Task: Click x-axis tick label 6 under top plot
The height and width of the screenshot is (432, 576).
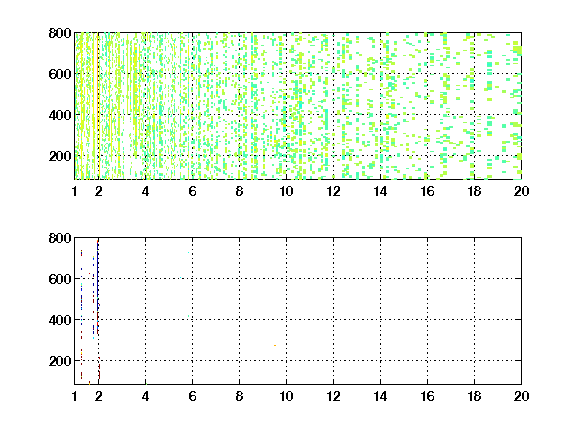Action: [192, 191]
